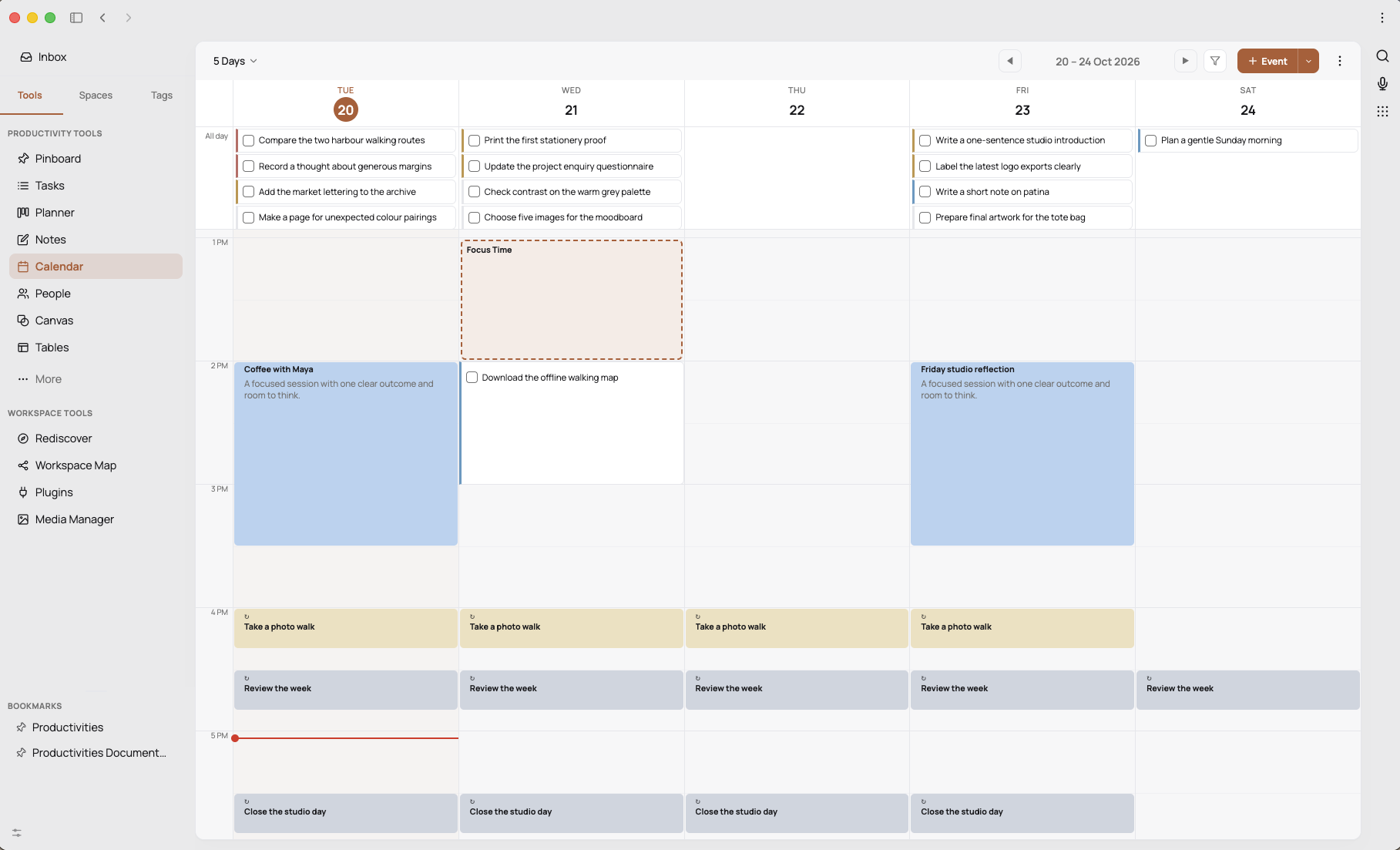Go to the previous date range
The height and width of the screenshot is (850, 1400).
tap(1010, 61)
